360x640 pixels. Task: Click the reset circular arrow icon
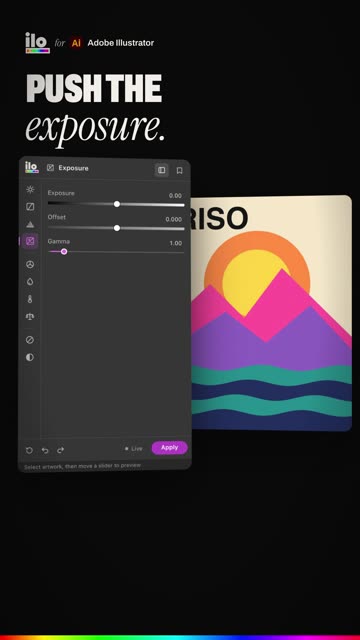pyautogui.click(x=29, y=450)
